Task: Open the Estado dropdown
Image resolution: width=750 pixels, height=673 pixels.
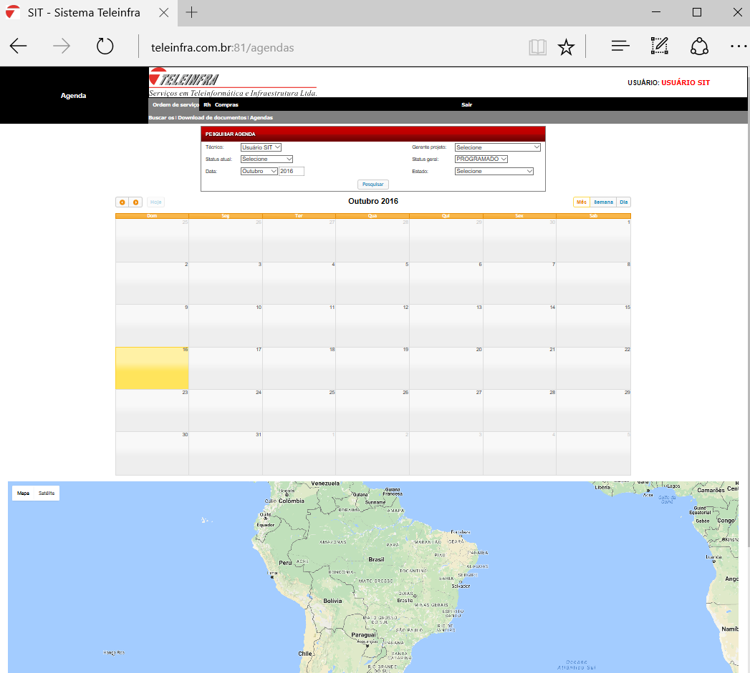Action: [494, 171]
